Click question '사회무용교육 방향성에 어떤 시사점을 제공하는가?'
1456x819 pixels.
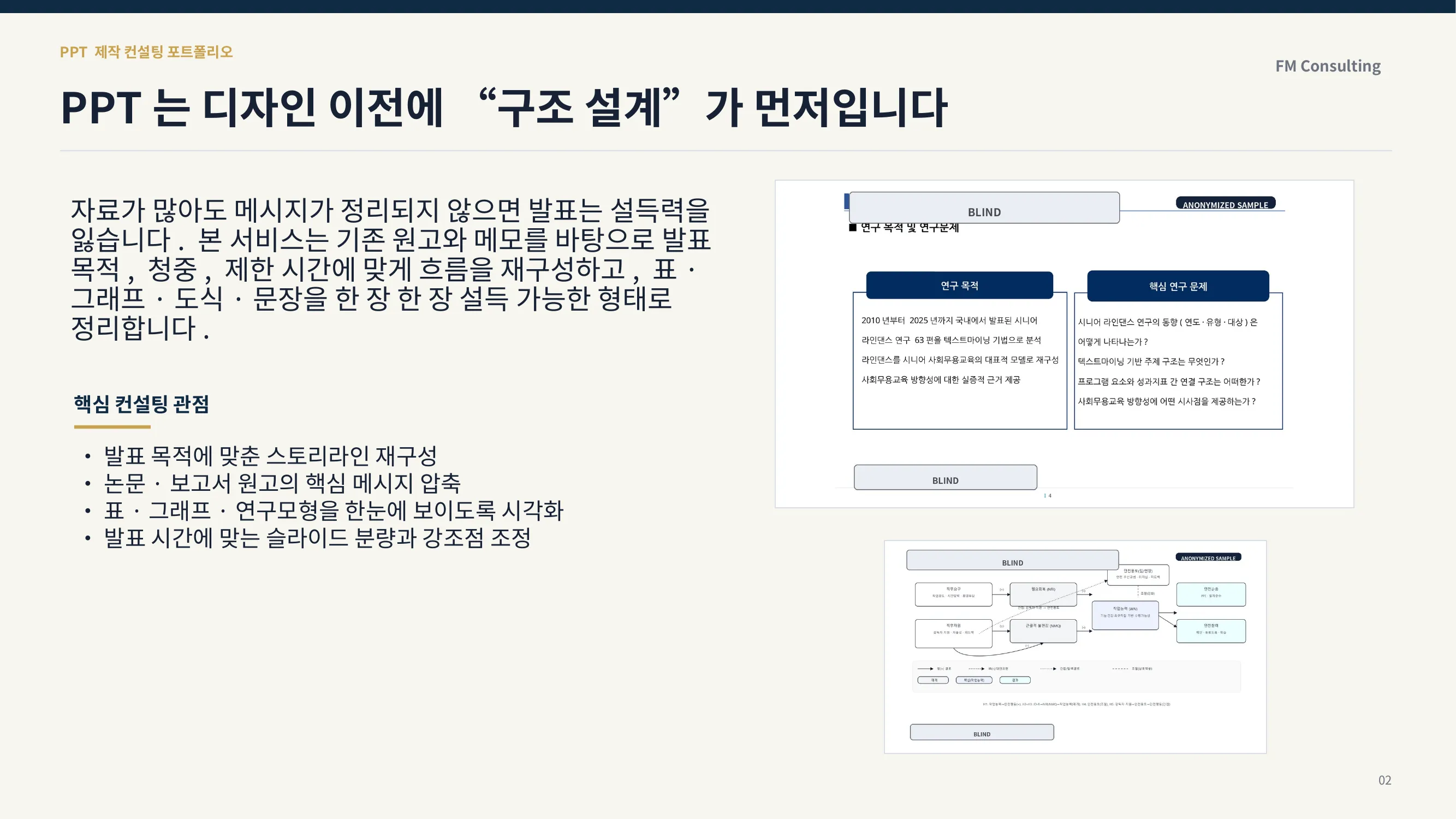1167,401
